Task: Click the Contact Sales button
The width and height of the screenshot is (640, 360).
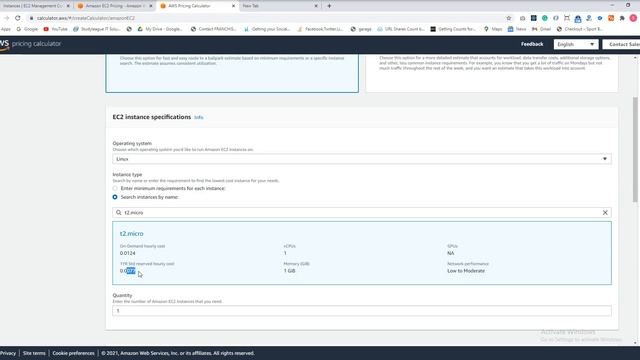Action: [622, 44]
